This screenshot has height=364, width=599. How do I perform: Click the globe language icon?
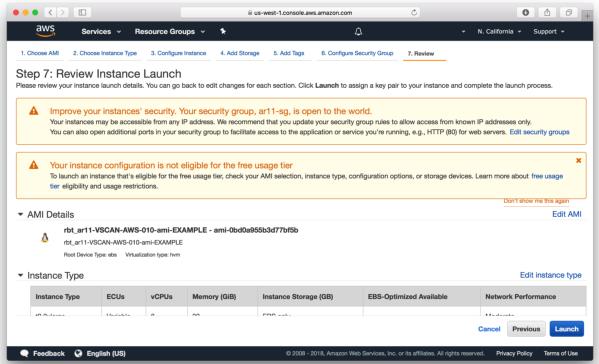[x=78, y=353]
